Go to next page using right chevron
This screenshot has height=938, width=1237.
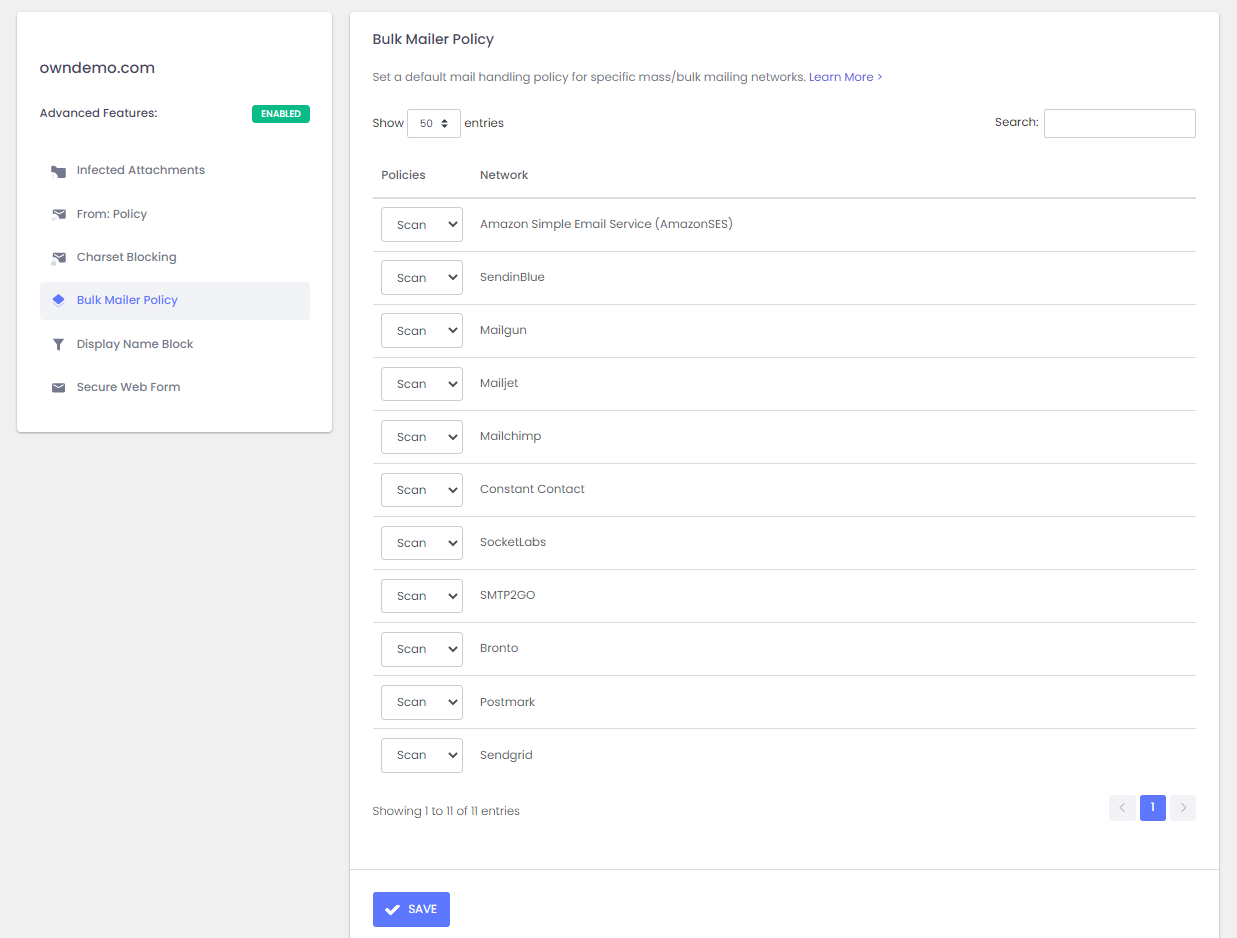pyautogui.click(x=1183, y=808)
